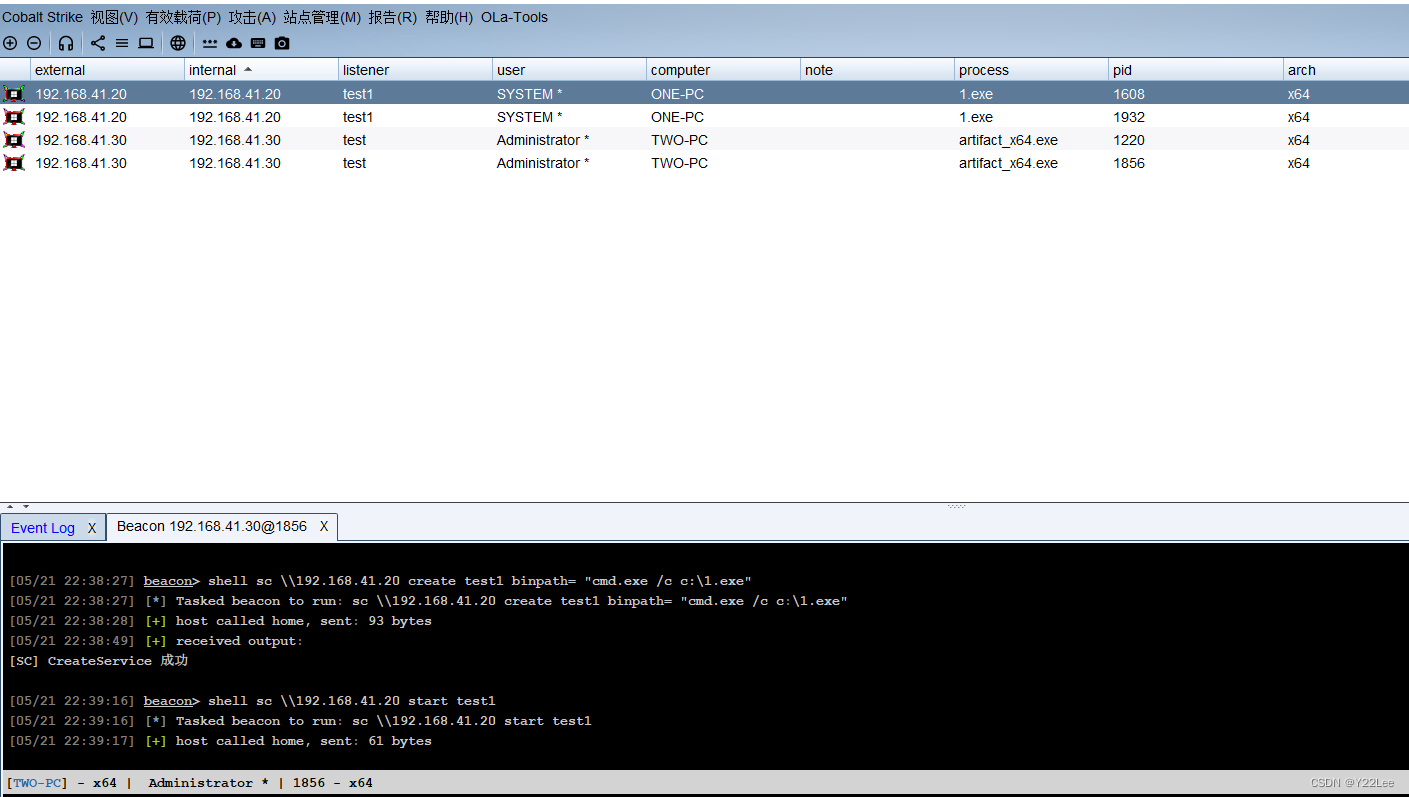The height and width of the screenshot is (797, 1409).
Task: Select the pid 1220 cell
Action: pyautogui.click(x=1129, y=140)
